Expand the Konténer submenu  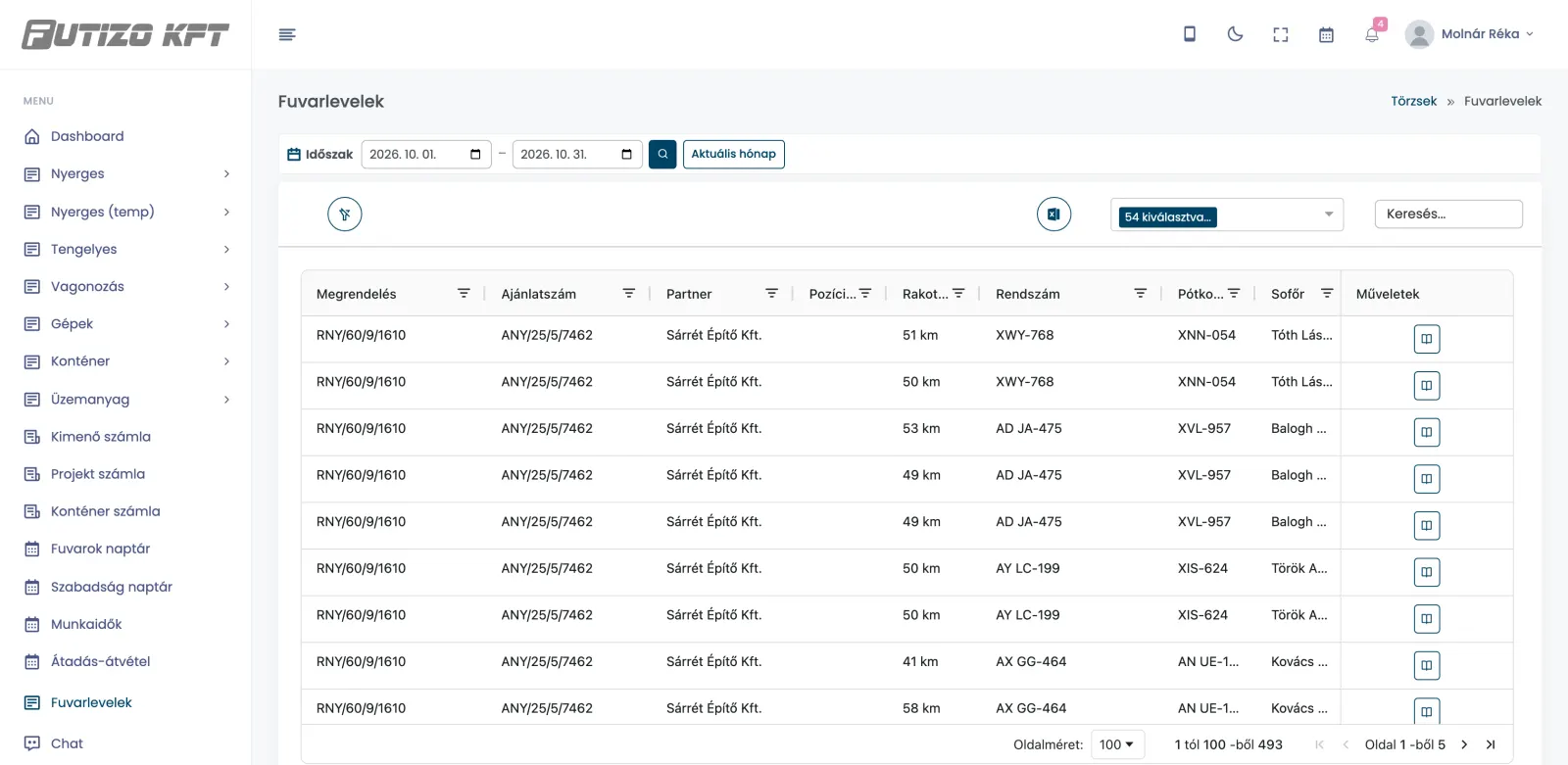[127, 361]
